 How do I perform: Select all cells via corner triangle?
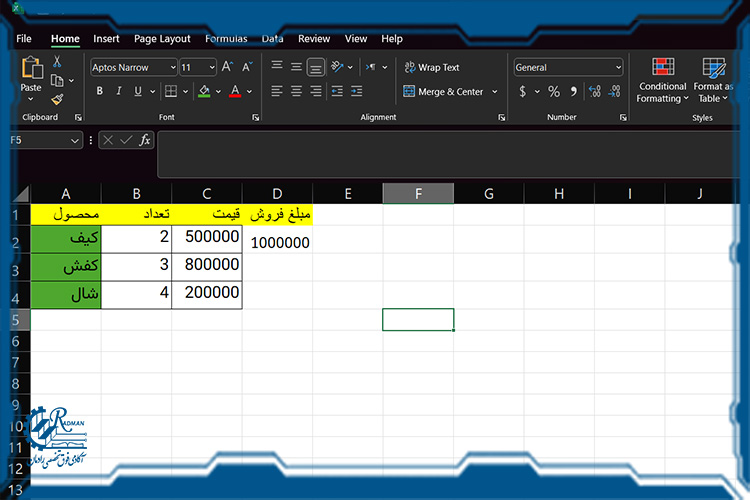tap(21, 194)
